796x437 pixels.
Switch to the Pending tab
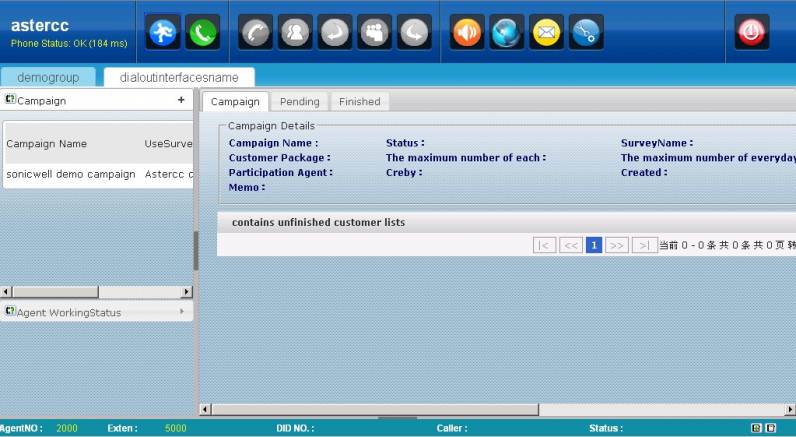click(299, 101)
